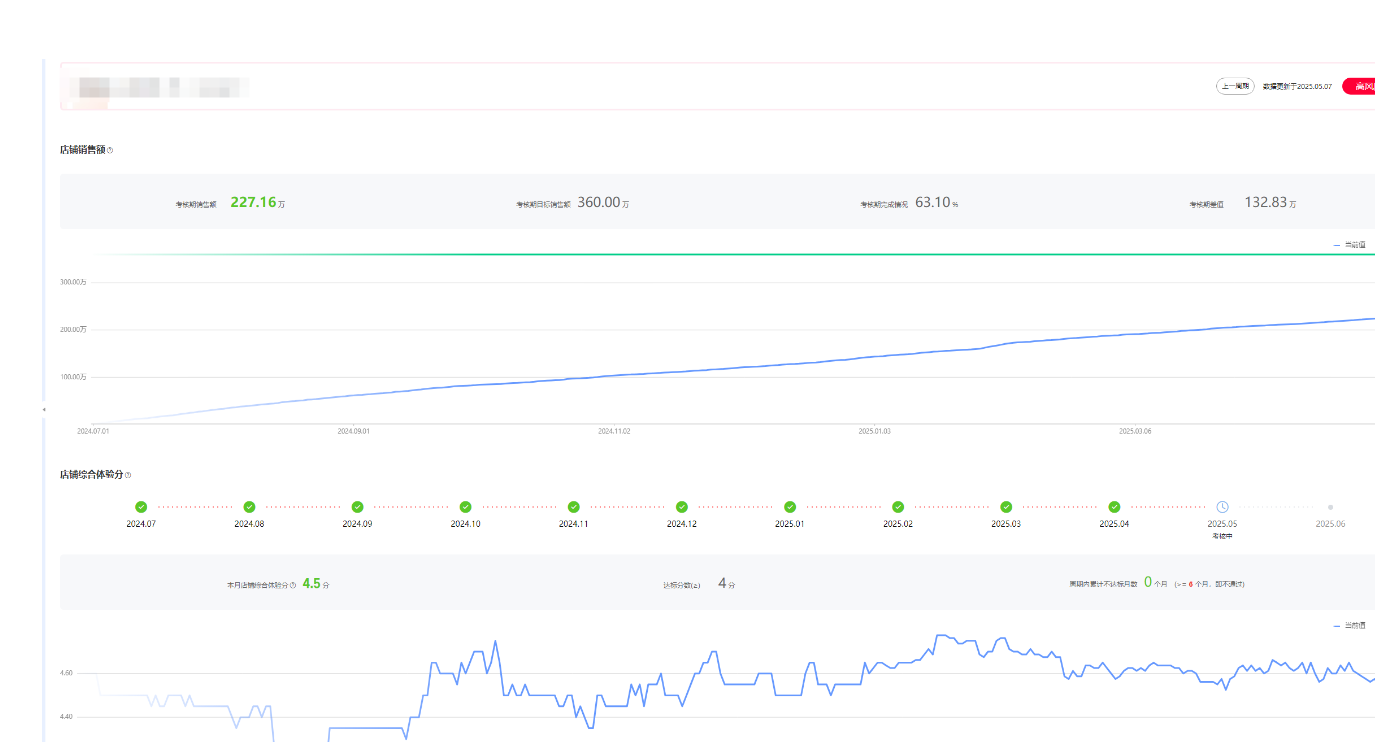Click the 2025.06 grey dot step
This screenshot has width=1389, height=756.
coord(1330,507)
